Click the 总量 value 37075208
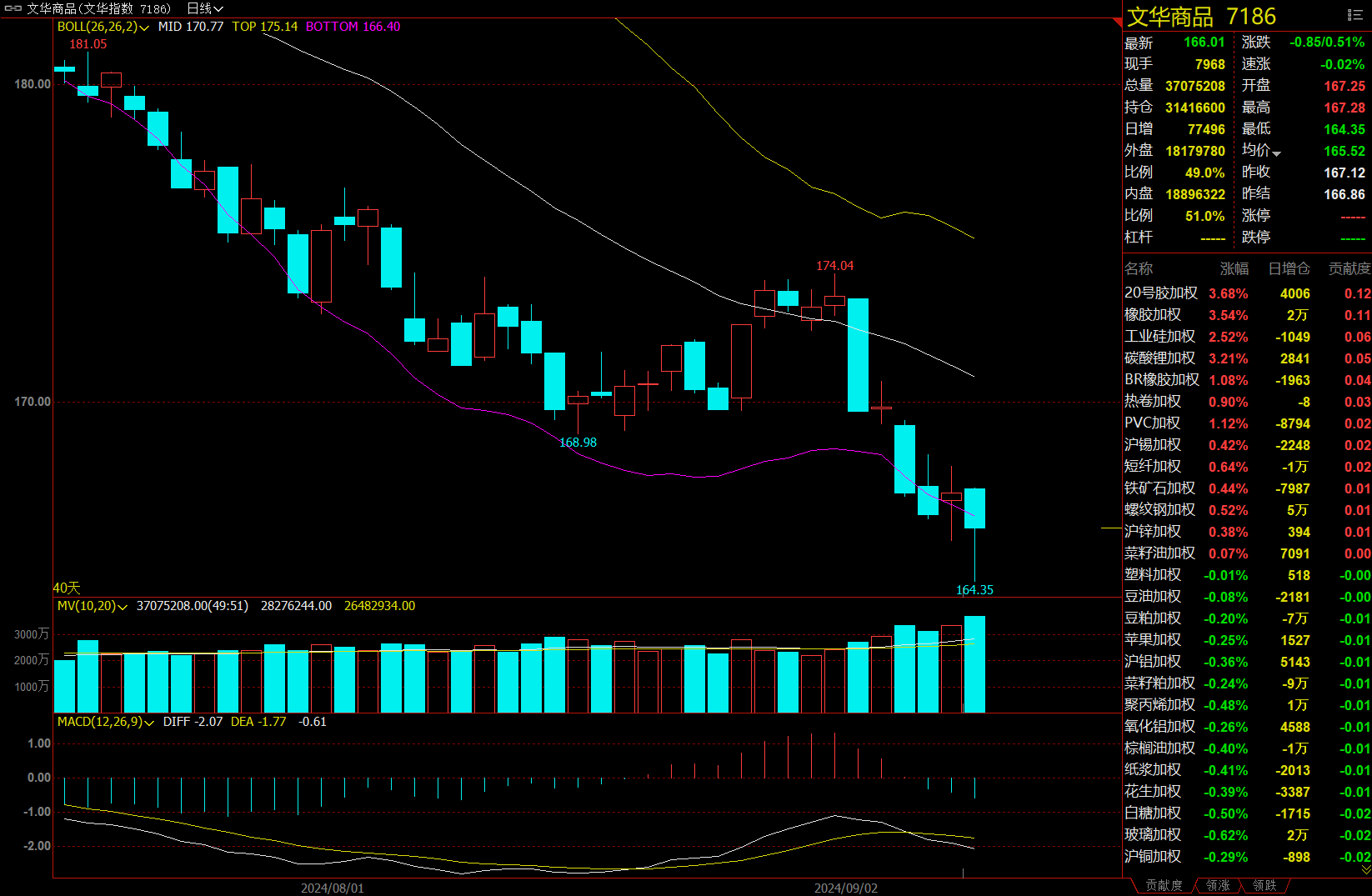The height and width of the screenshot is (896, 1372). 1195,86
